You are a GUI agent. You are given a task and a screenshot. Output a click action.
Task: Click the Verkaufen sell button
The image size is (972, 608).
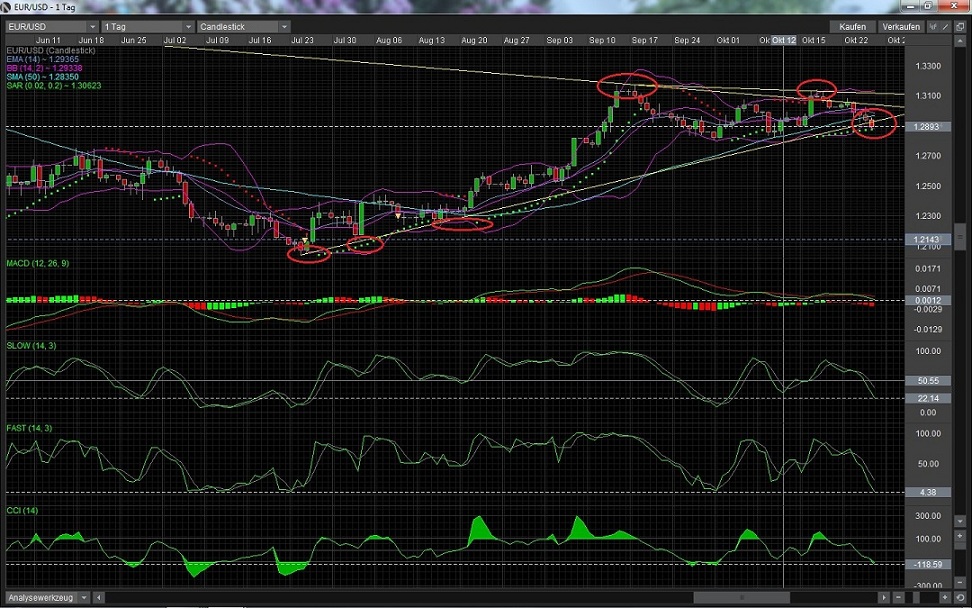coord(901,27)
